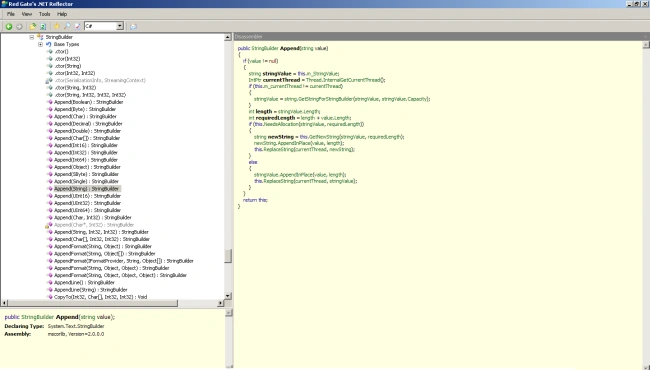Select Append(Char) : StringBuilder row
The height and width of the screenshot is (370, 650).
[85, 117]
